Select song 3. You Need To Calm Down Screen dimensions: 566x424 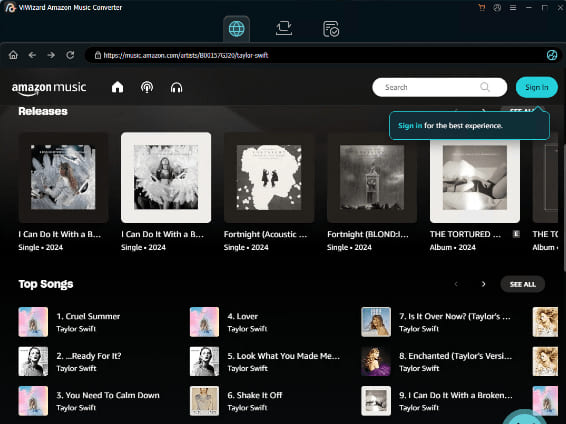coord(108,395)
